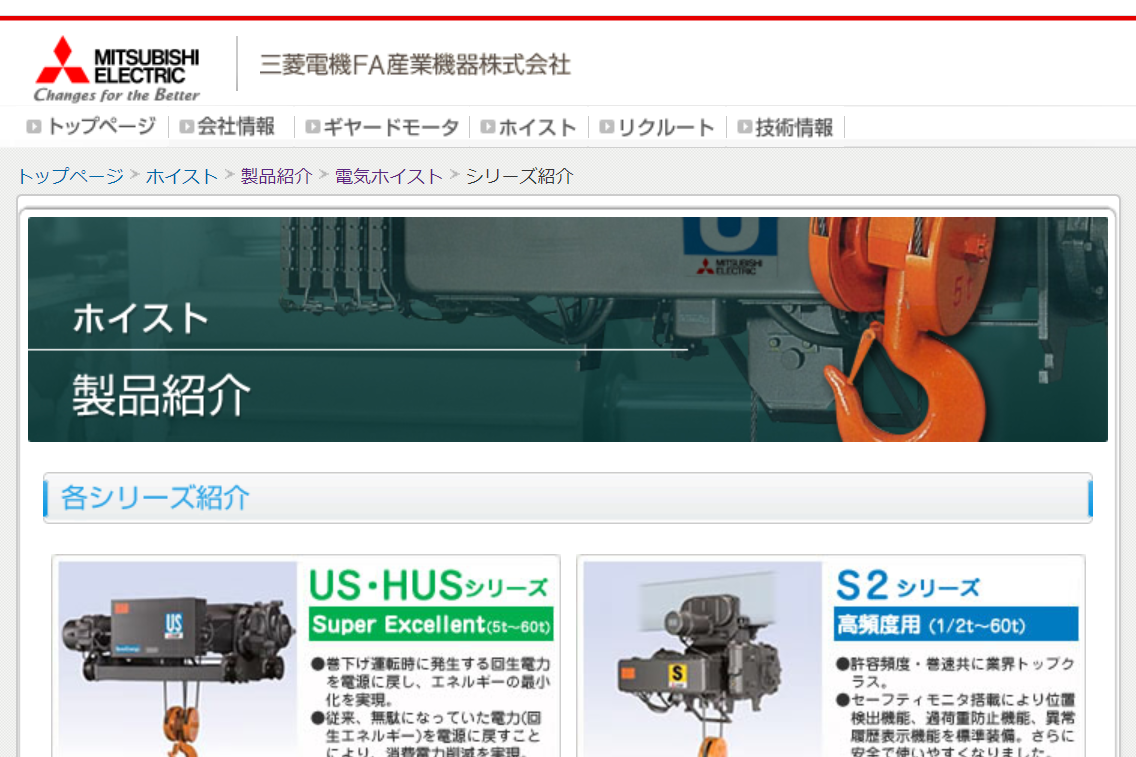Click the Mitsubishi Electric logo

click(117, 69)
